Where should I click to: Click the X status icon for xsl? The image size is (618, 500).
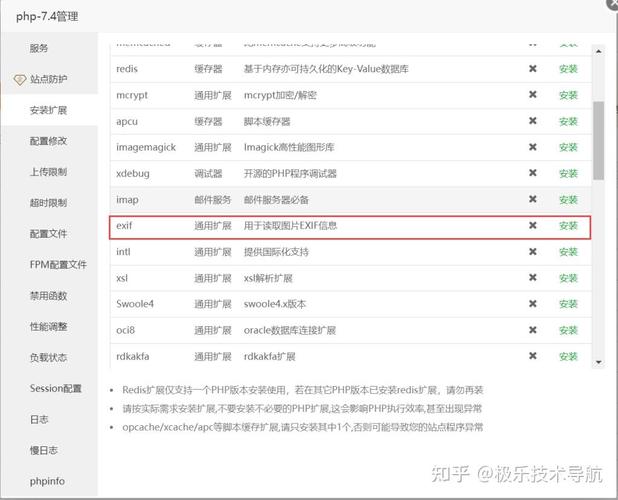(532, 278)
